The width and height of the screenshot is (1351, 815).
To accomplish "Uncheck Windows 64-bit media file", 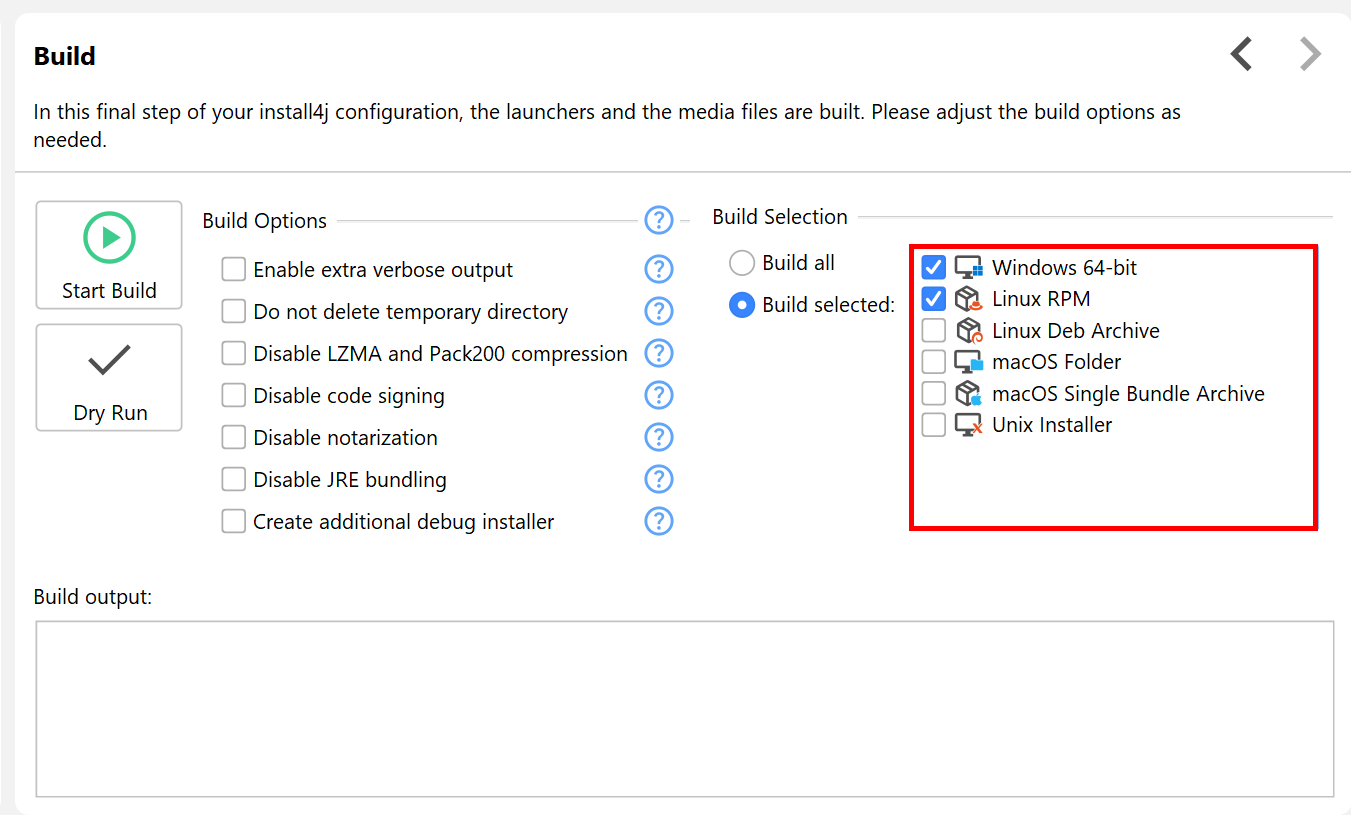I will [x=933, y=268].
